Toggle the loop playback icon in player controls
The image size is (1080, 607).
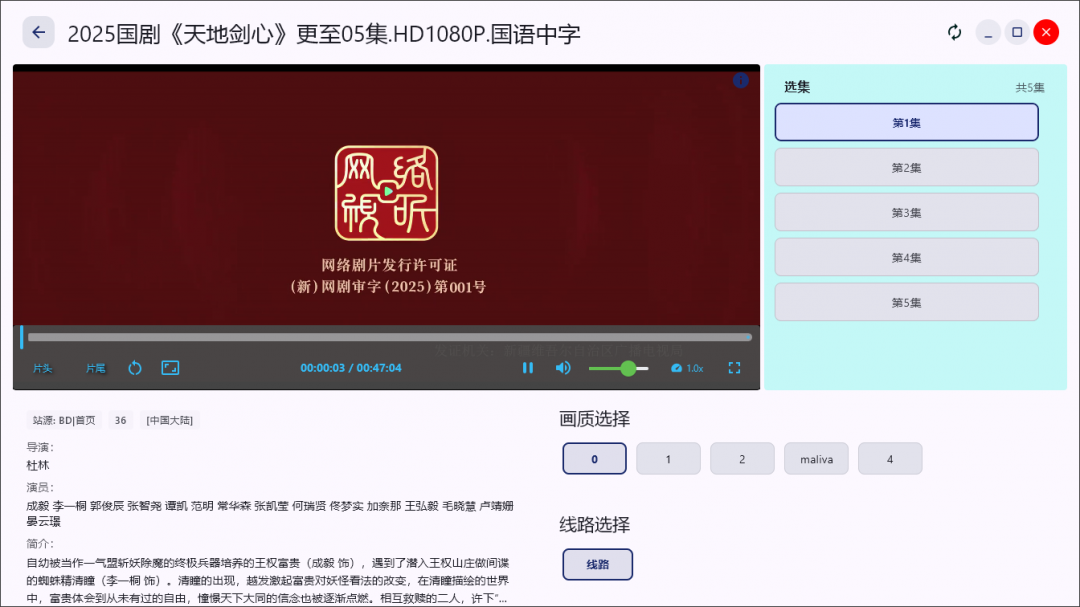pos(134,368)
